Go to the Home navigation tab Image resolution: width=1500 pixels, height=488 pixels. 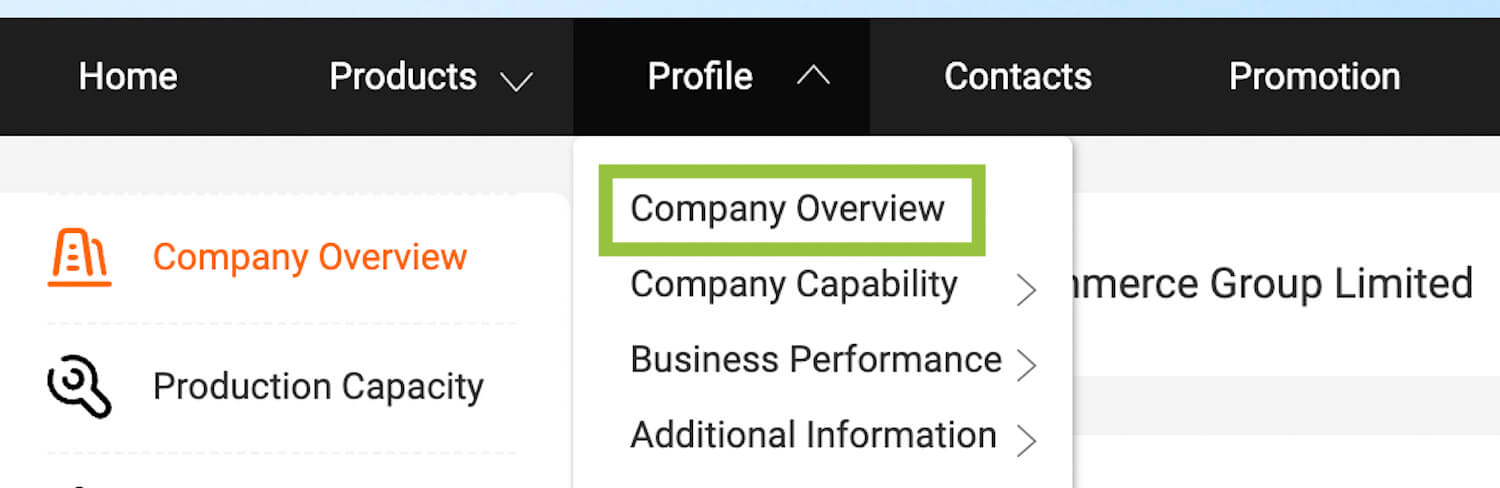[x=128, y=77]
